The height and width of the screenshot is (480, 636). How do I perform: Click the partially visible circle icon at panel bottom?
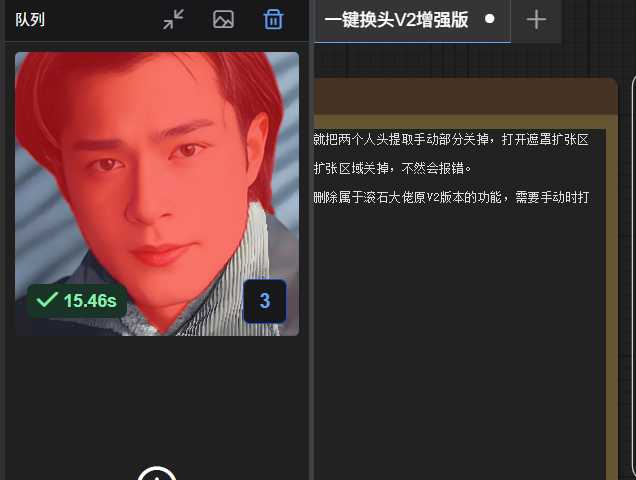coord(156,474)
